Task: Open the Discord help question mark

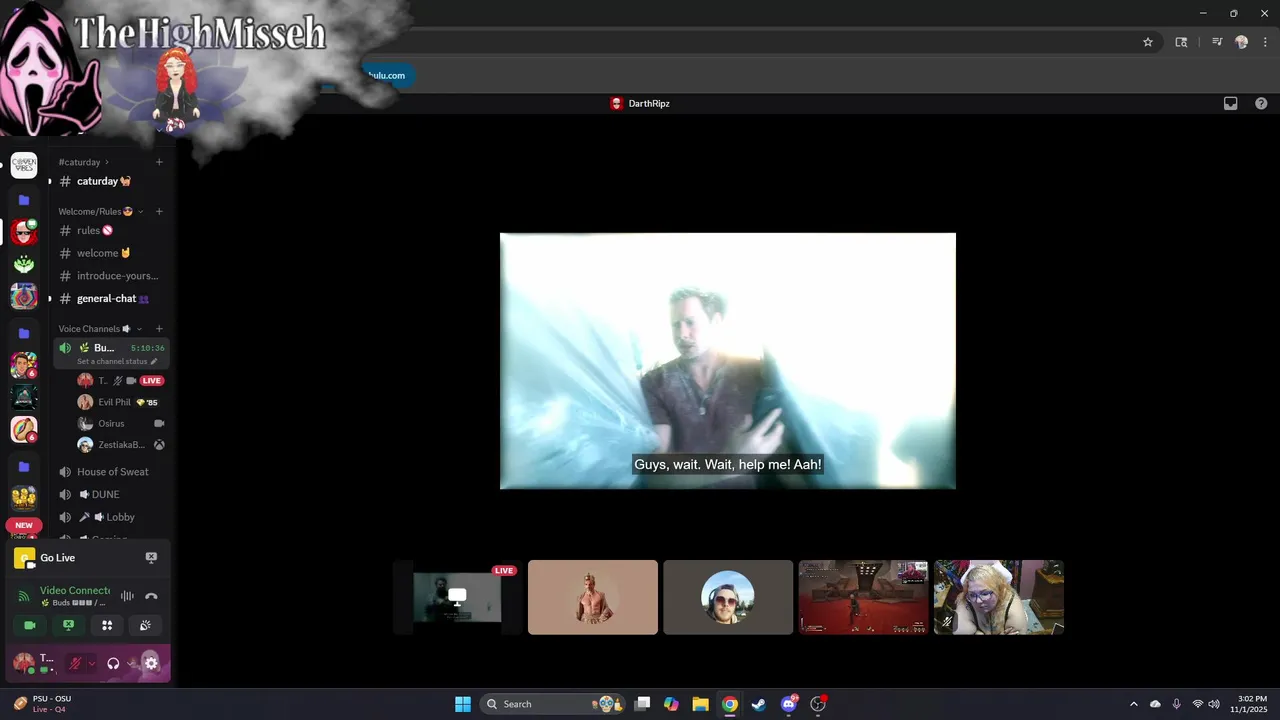Action: tap(1261, 103)
